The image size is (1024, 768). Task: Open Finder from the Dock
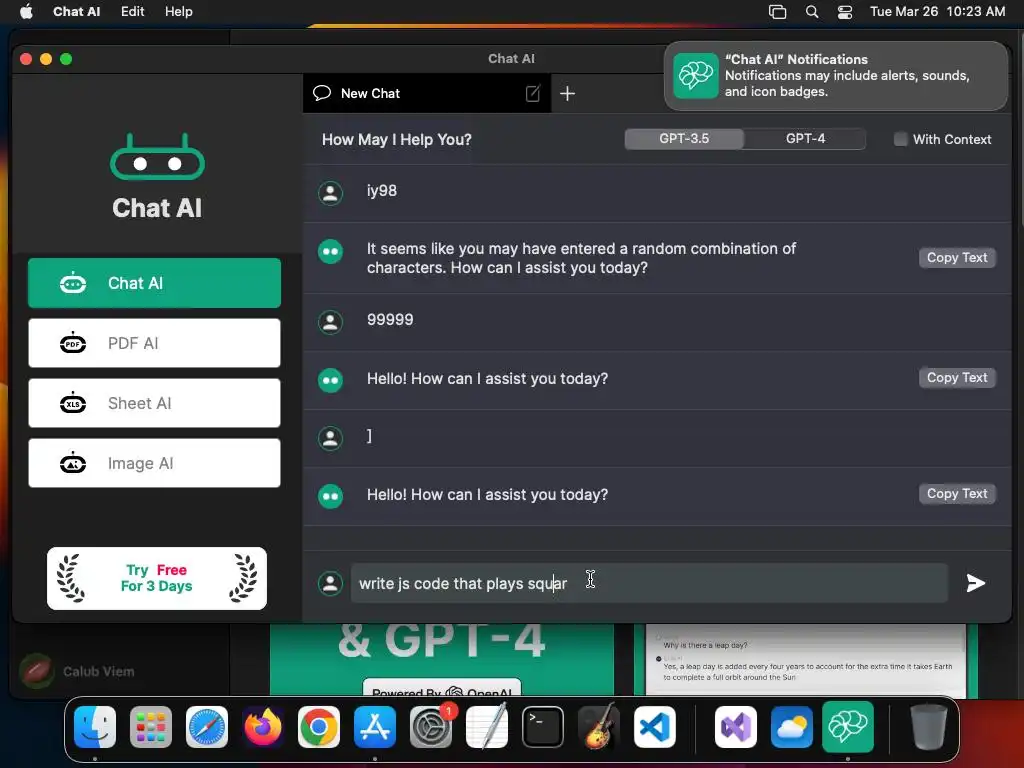pyautogui.click(x=95, y=727)
